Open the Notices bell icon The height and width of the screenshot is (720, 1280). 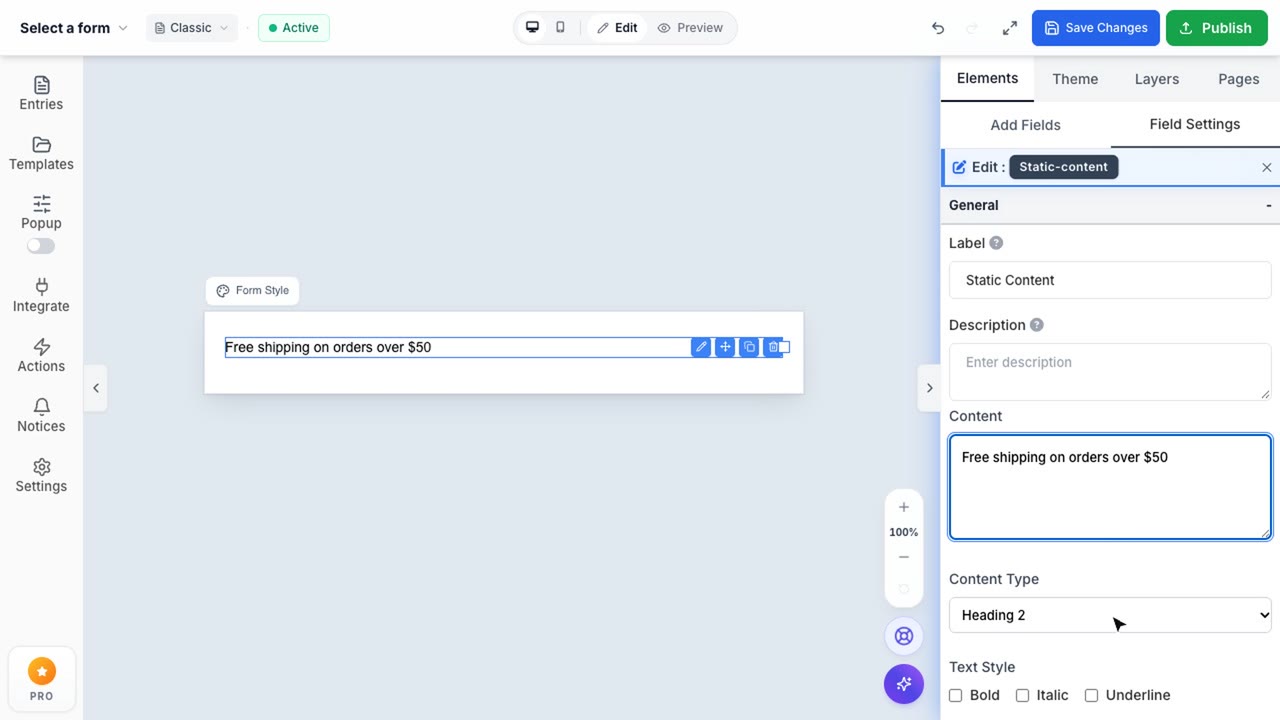pos(41,407)
